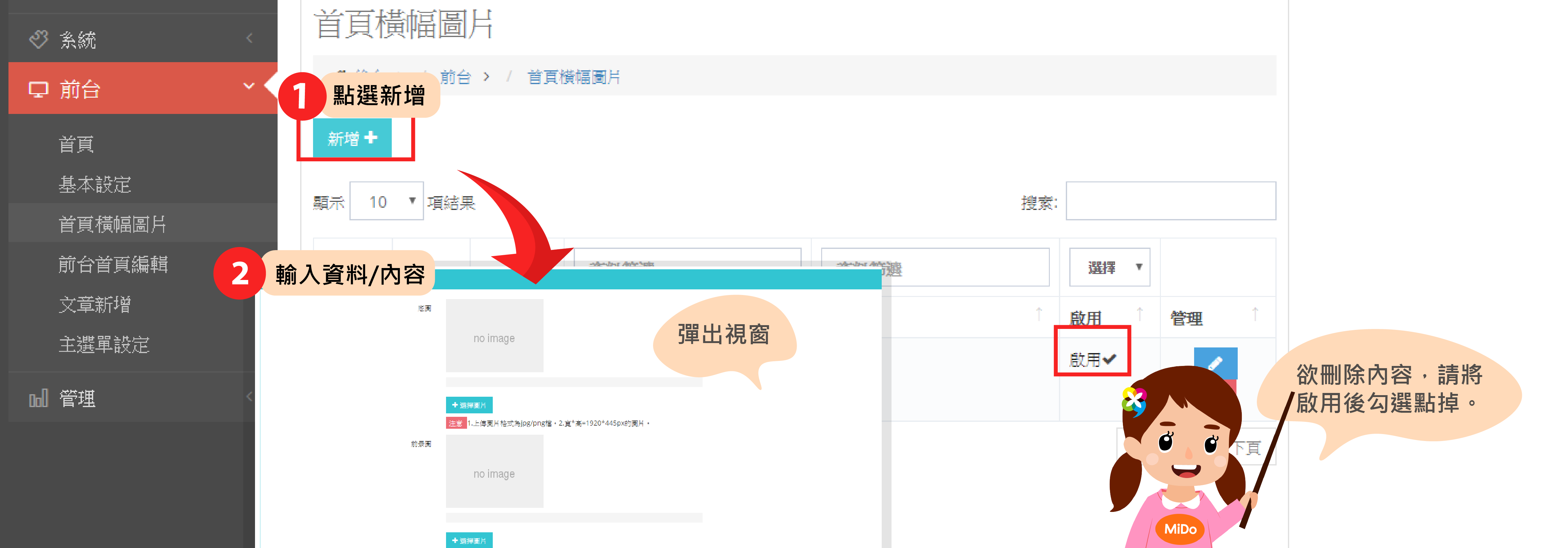Screen dimensions: 1568x548
Task: Open the 選擇 filter dropdown
Action: click(x=1109, y=267)
